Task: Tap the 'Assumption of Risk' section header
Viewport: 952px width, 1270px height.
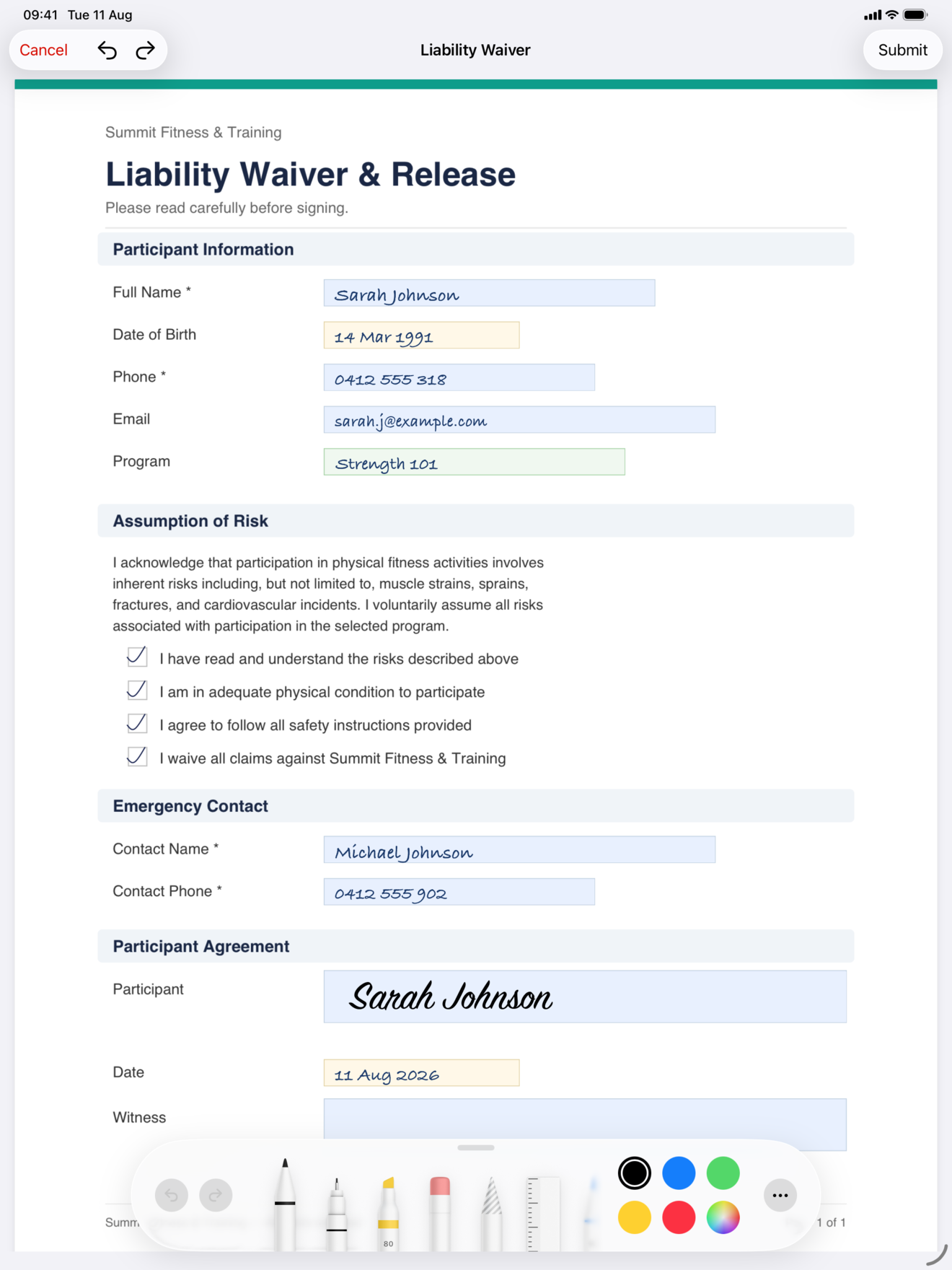Action: coord(476,521)
